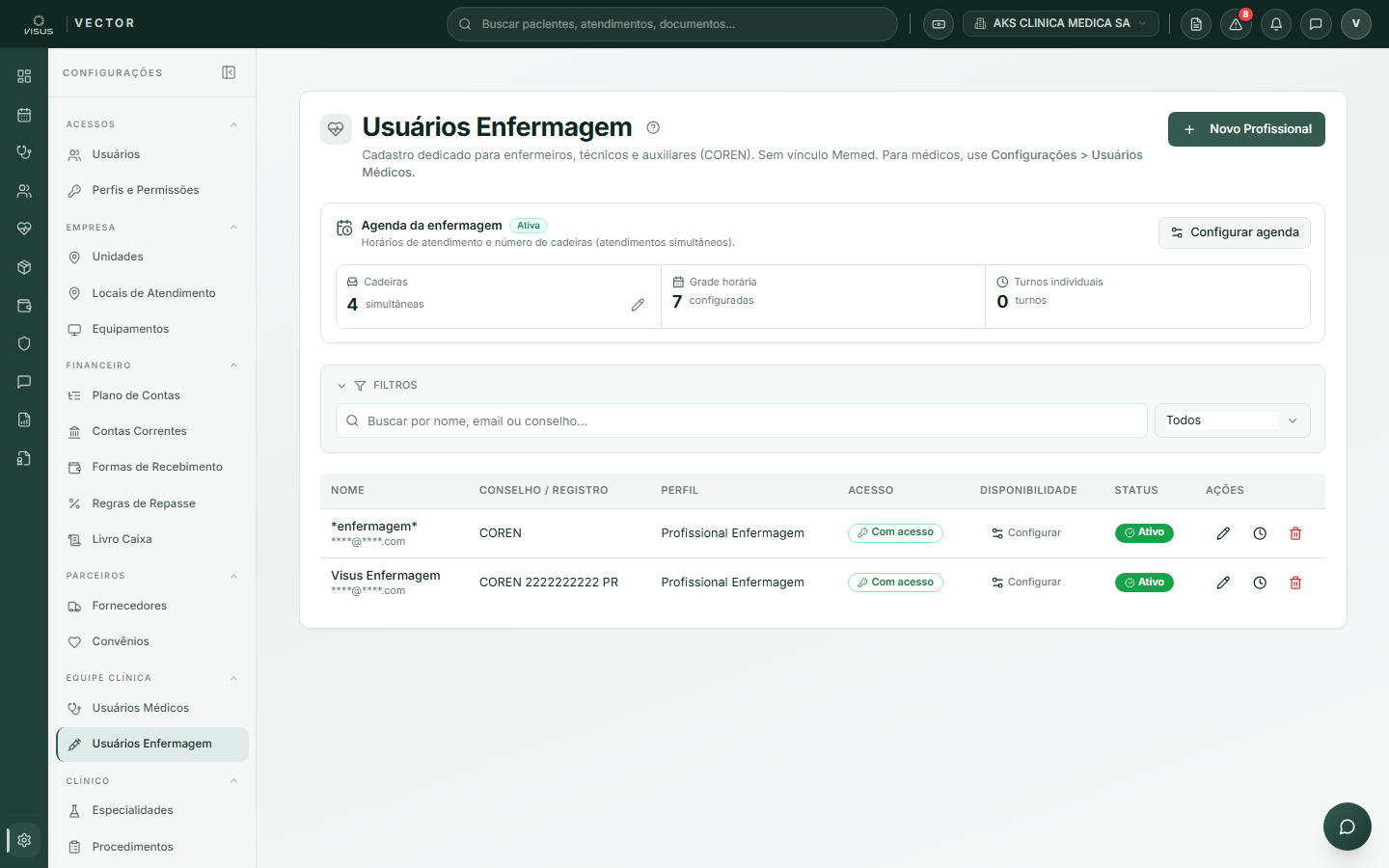Go to Usuários in sidebar
Viewport: 1389px width, 868px height.
(x=152, y=154)
